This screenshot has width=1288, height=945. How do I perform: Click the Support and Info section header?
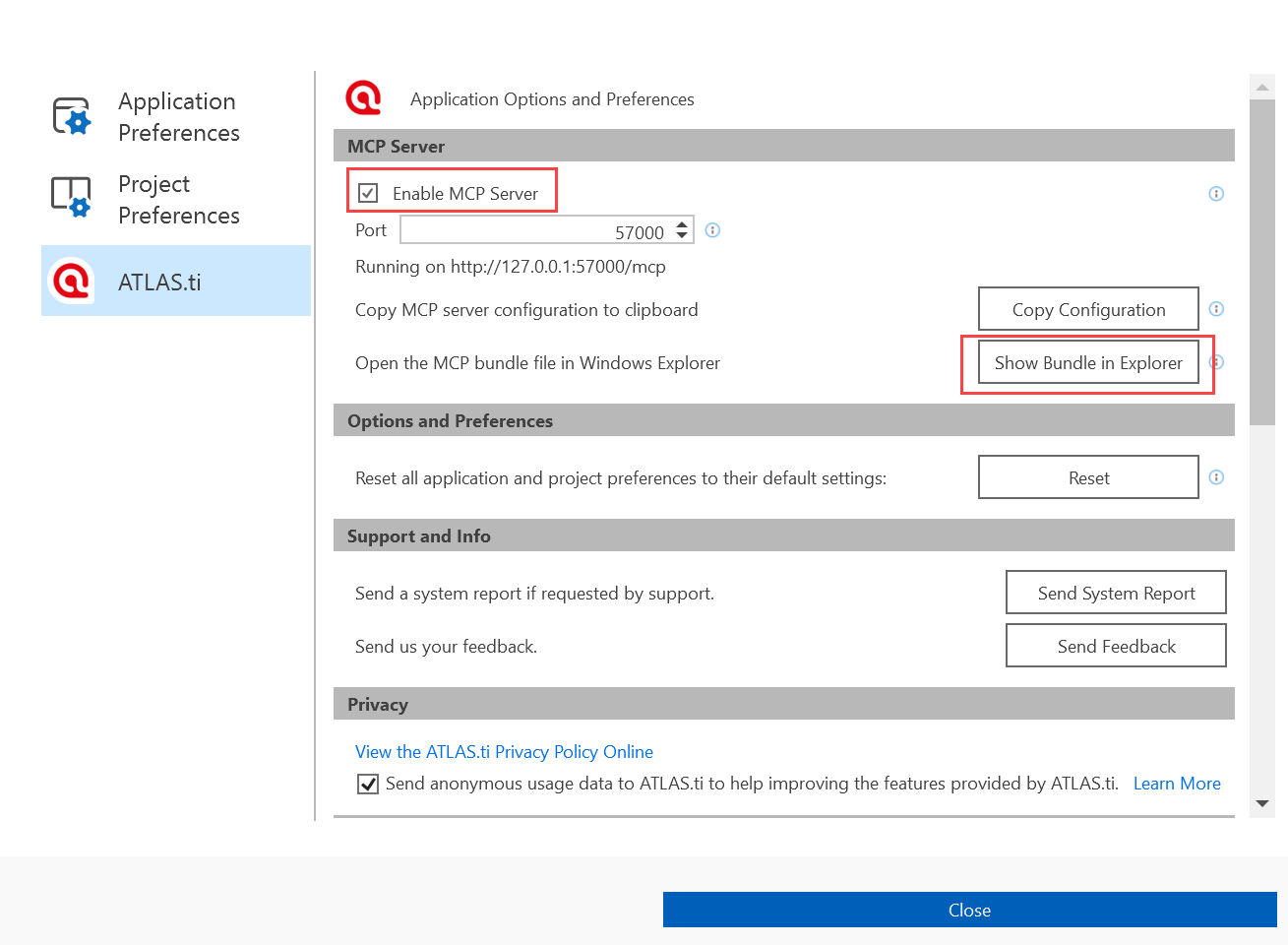pyautogui.click(x=784, y=535)
